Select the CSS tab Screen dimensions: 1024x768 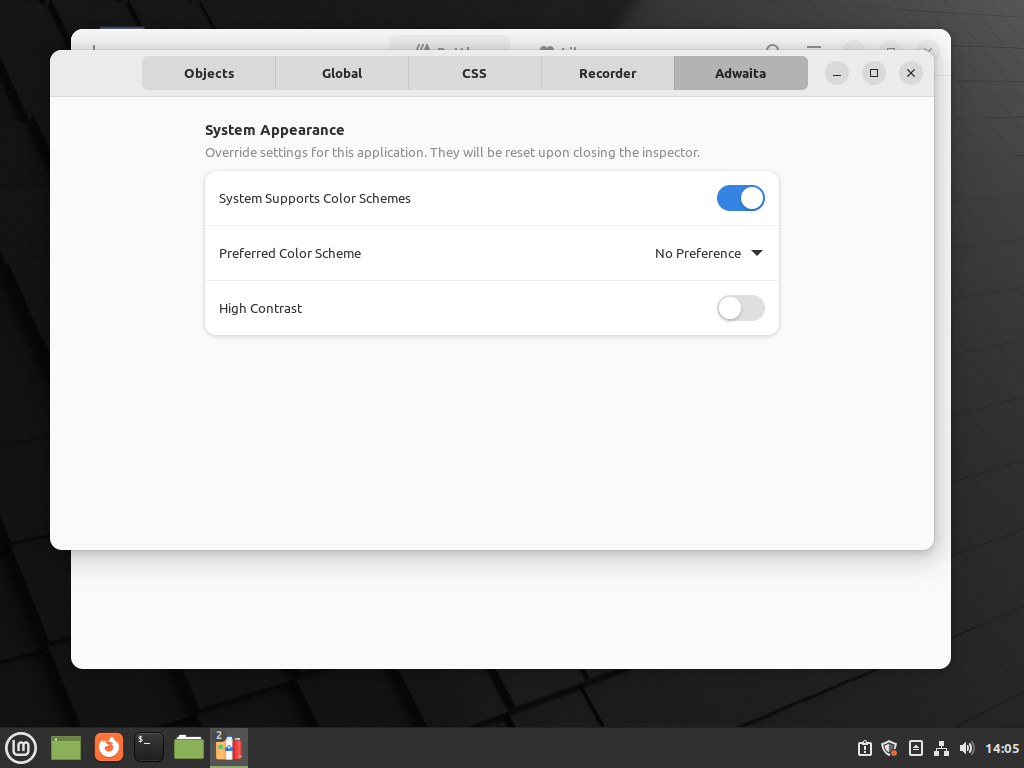pos(475,73)
